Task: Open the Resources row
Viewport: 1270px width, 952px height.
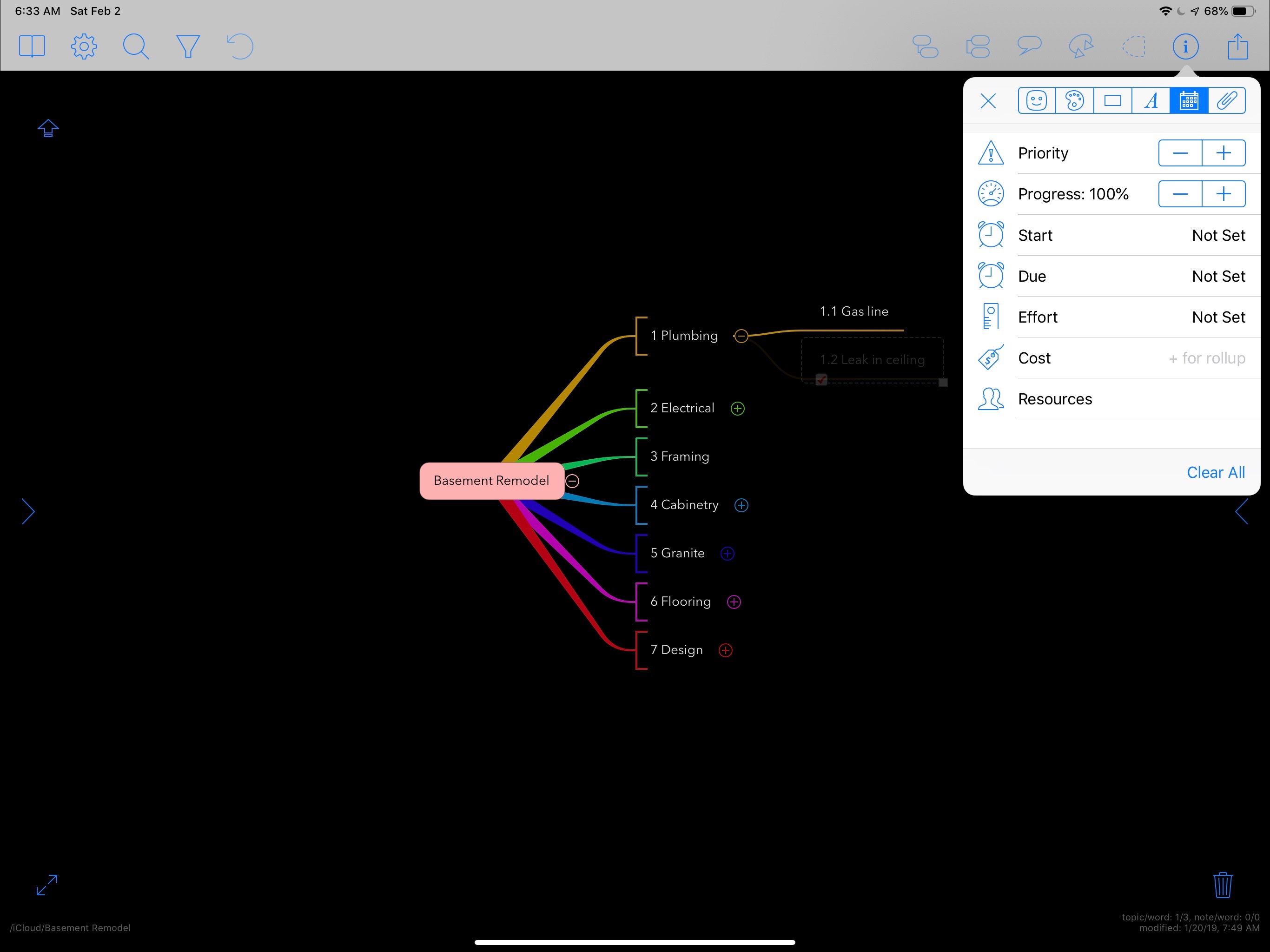Action: pos(1111,399)
